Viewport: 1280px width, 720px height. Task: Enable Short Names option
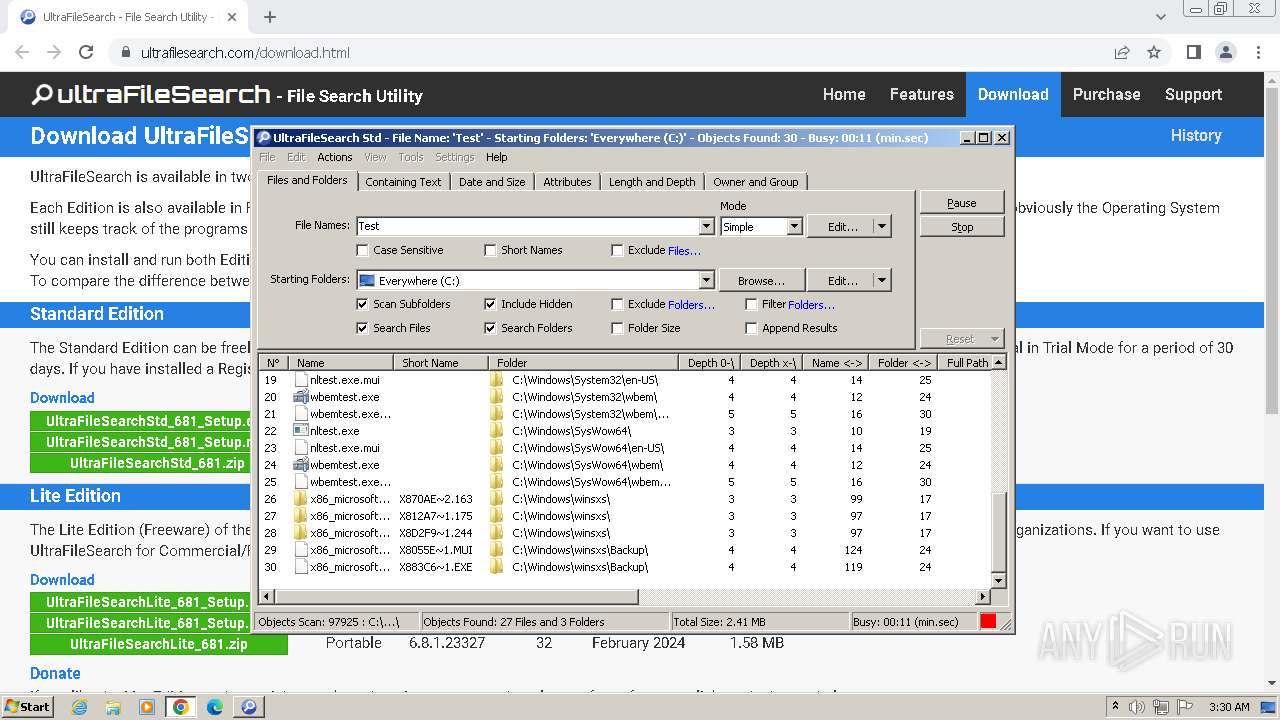point(490,250)
